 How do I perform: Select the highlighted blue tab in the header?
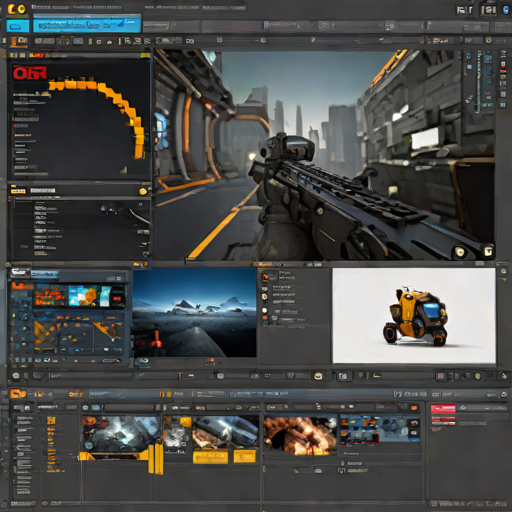tap(87, 24)
